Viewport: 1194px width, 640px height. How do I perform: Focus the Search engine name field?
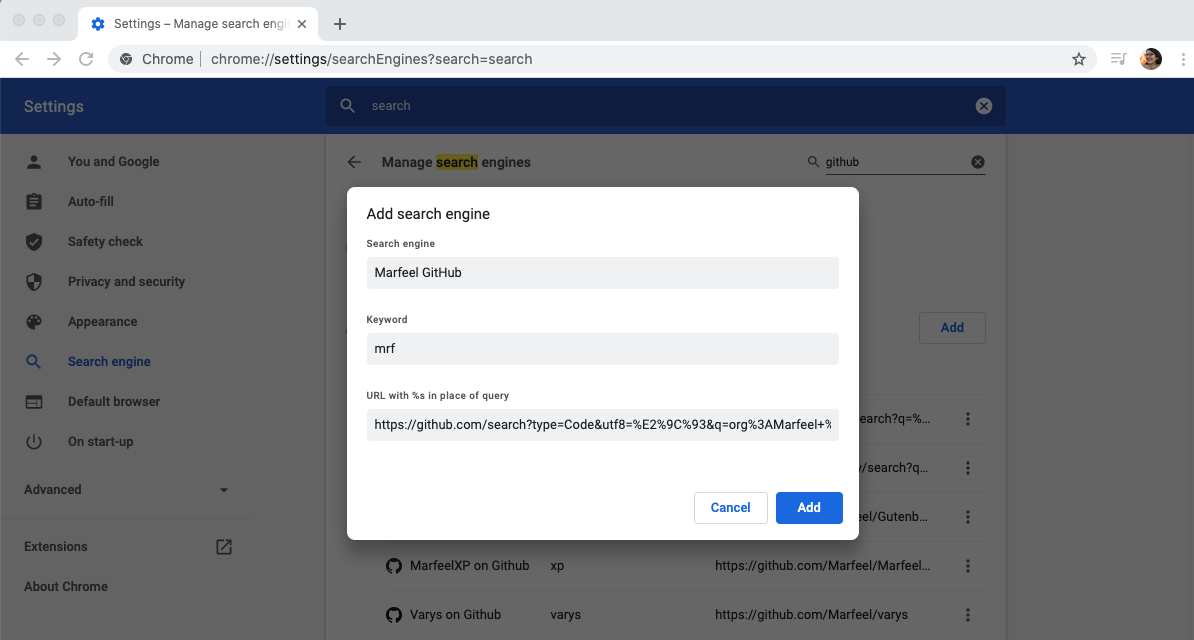click(x=602, y=273)
